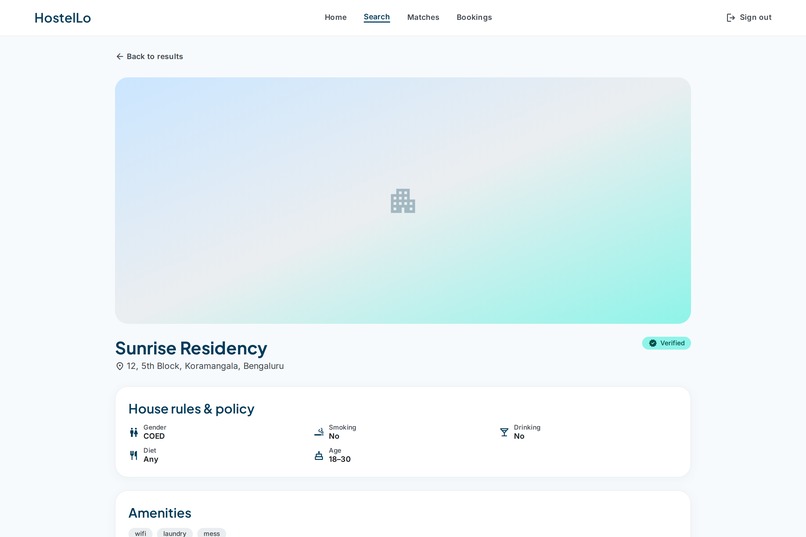Click the Verified checkmark icon

(653, 343)
